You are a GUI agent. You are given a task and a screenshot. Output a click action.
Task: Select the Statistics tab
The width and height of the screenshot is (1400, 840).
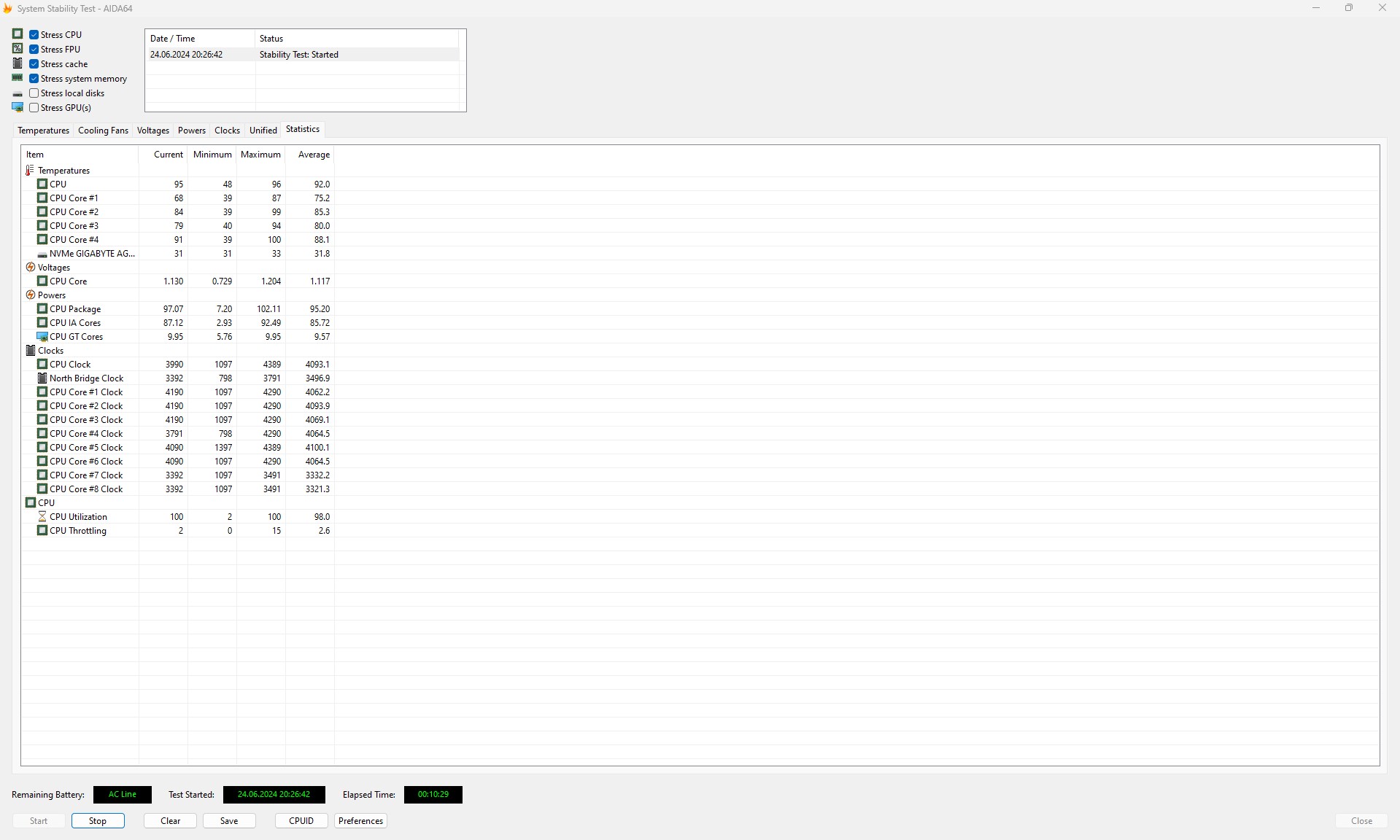303,129
